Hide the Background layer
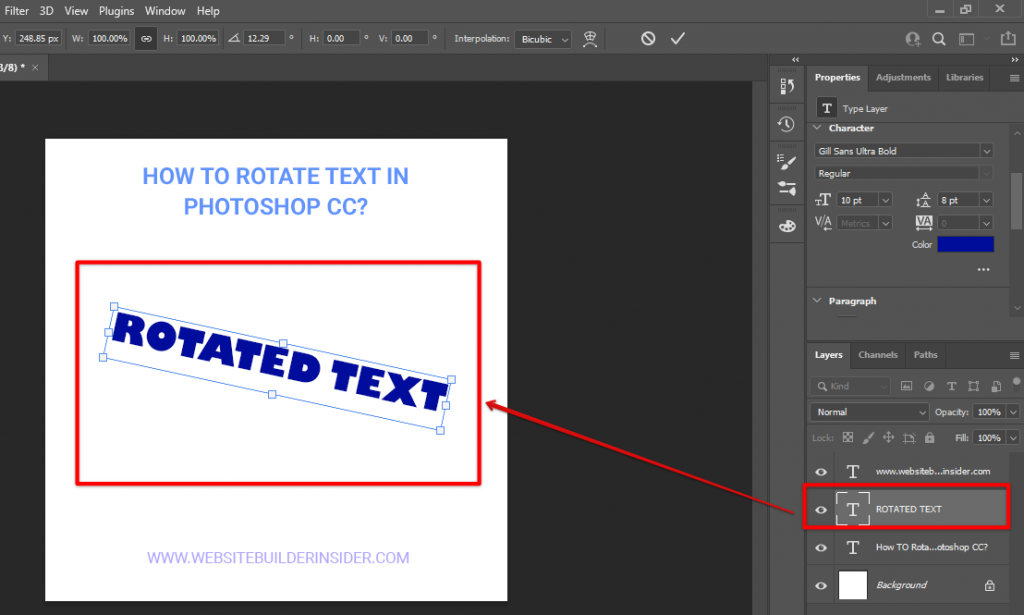The width and height of the screenshot is (1024, 615). 820,585
